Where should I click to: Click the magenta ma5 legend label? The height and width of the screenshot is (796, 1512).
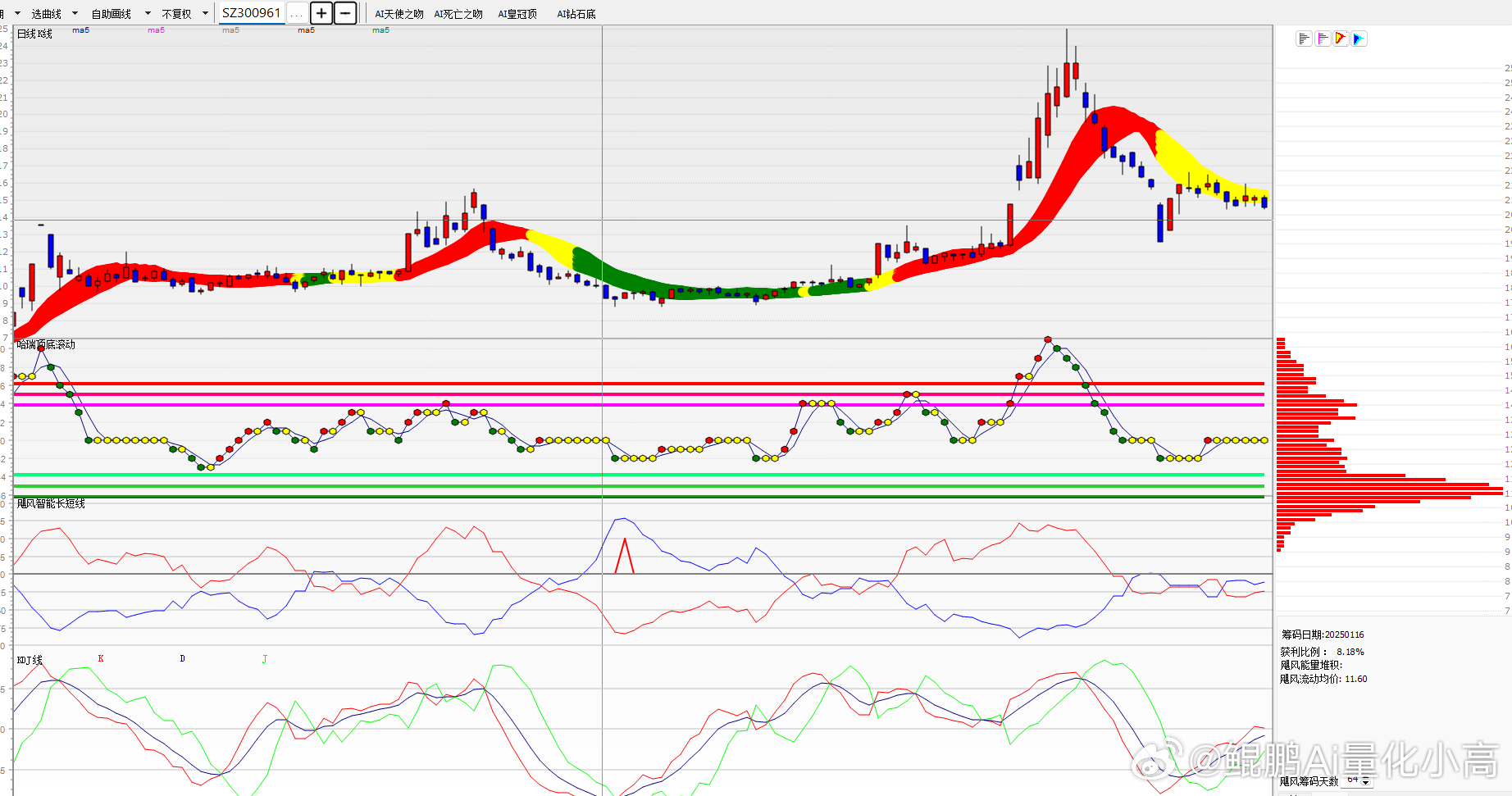(156, 30)
